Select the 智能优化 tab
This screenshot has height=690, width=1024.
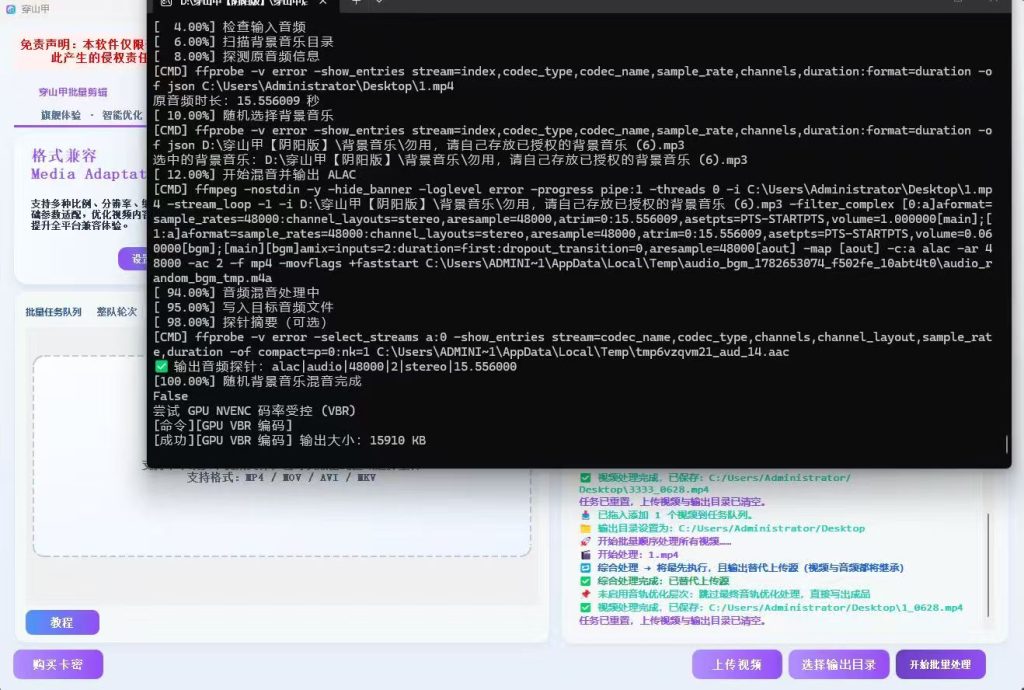coord(122,115)
